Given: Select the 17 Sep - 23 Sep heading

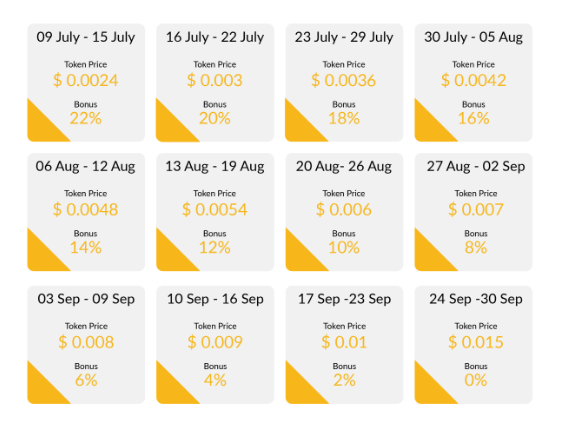Looking at the screenshot, I should tap(344, 299).
